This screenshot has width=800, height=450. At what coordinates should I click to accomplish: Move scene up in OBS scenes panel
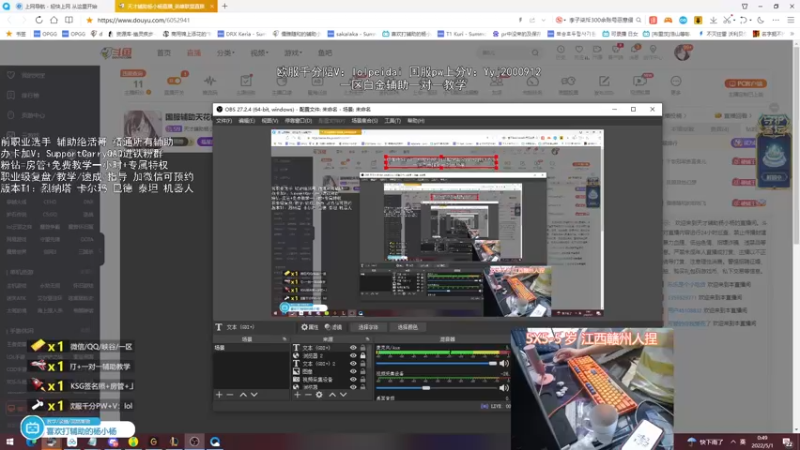(243, 394)
